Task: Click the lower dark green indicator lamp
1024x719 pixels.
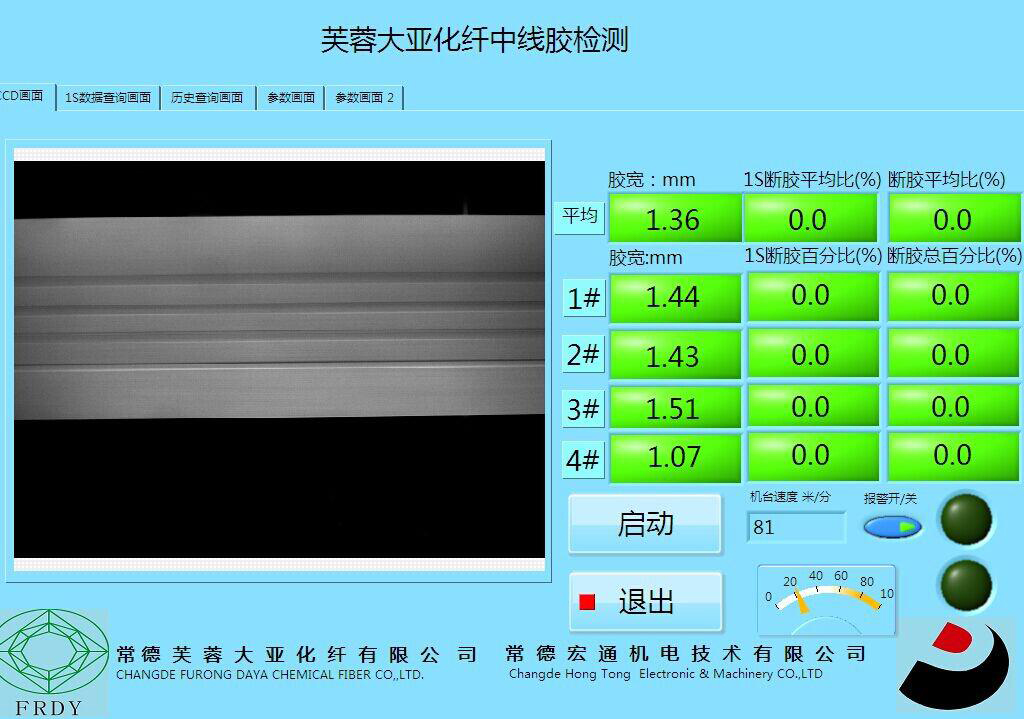Action: click(x=966, y=584)
